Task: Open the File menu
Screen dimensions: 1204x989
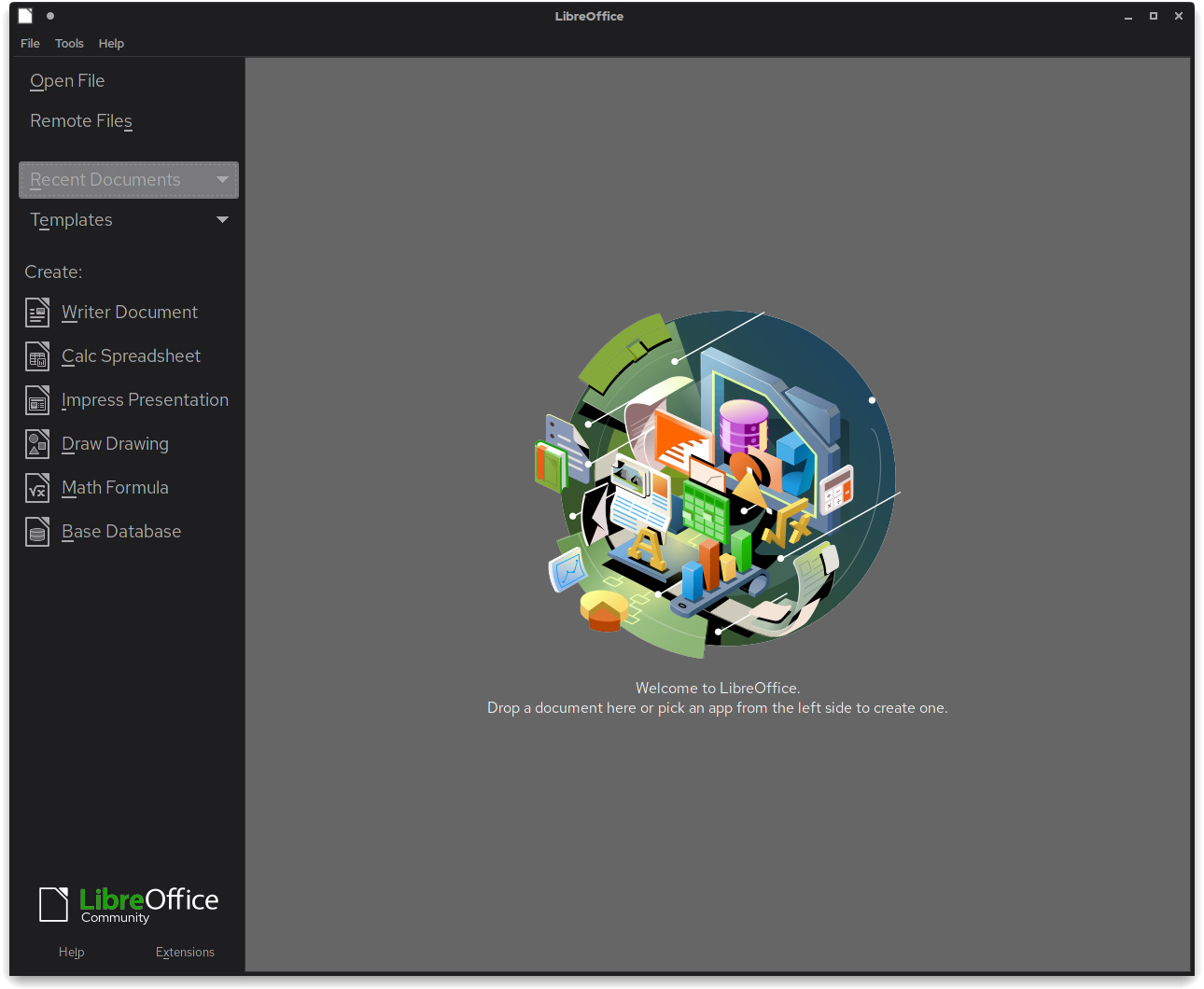Action: pyautogui.click(x=30, y=44)
